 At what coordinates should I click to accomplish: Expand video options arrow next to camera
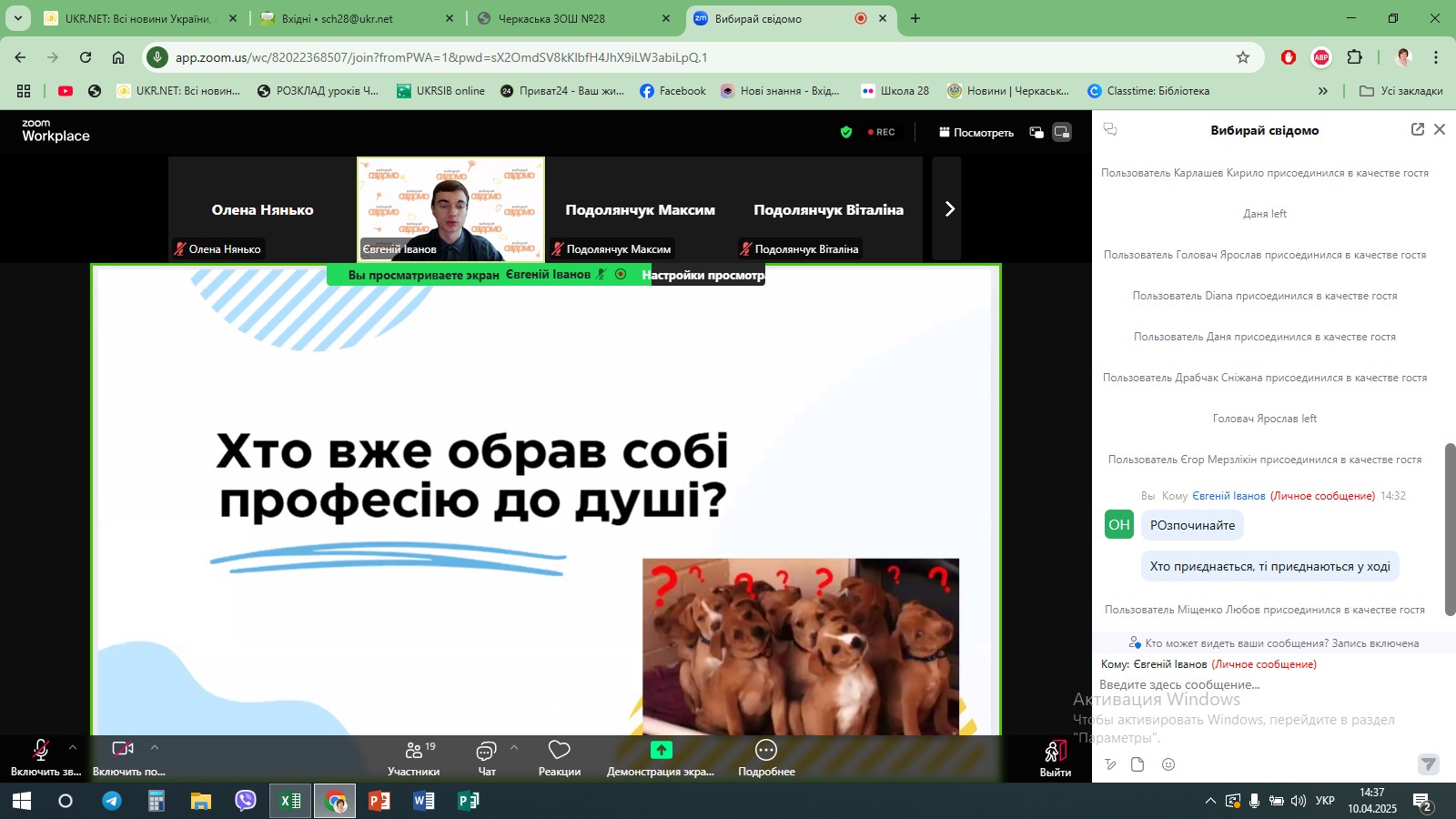point(155,747)
